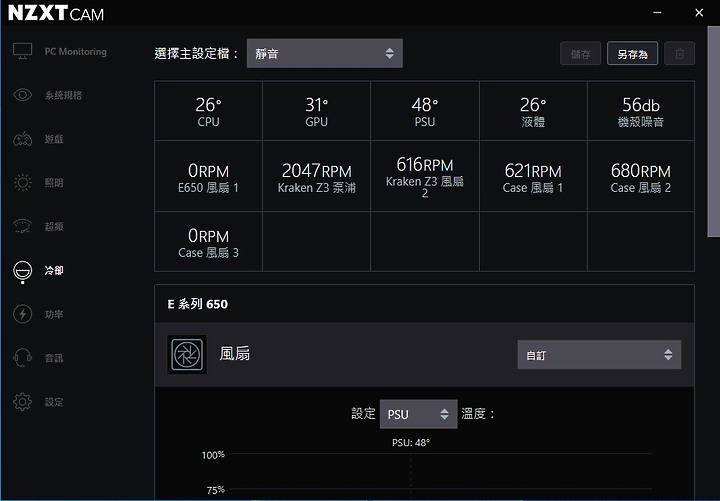
Task: Click the 另存為 button
Action: pos(632,54)
